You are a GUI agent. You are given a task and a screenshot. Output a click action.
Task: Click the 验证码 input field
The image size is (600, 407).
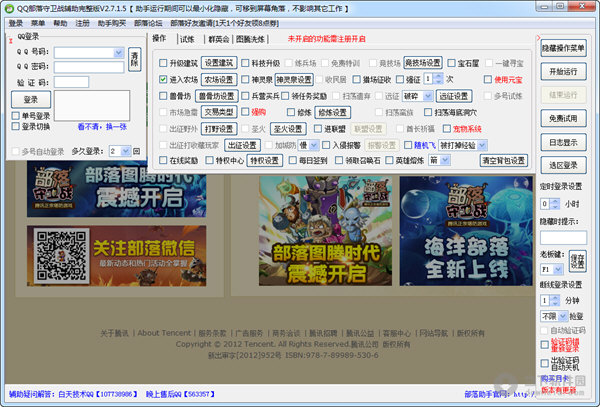[71, 82]
